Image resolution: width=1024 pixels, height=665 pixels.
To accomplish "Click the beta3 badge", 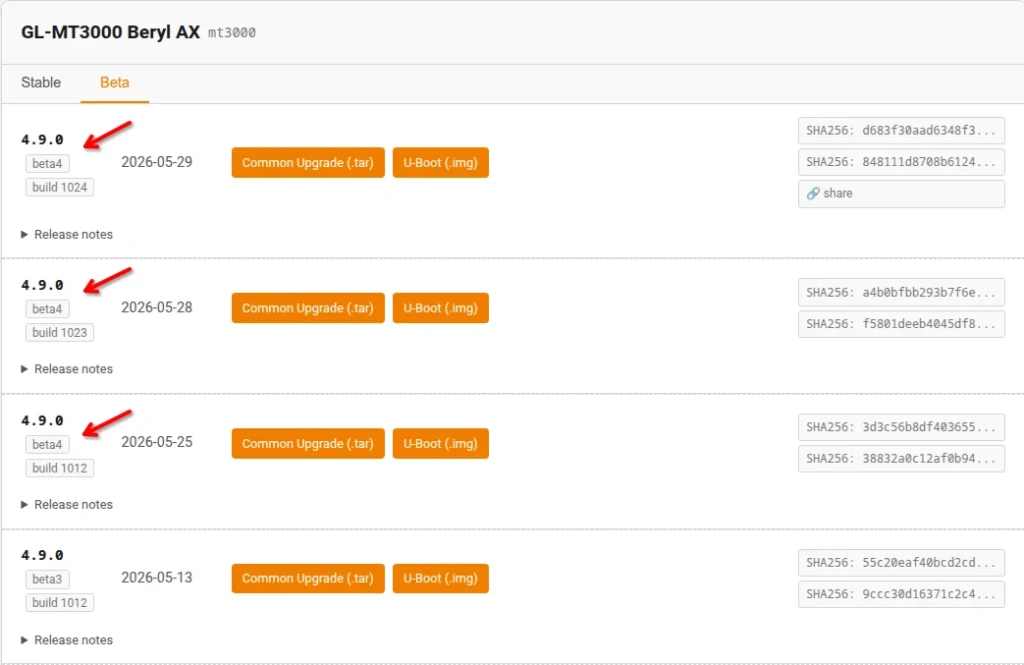I will [47, 579].
